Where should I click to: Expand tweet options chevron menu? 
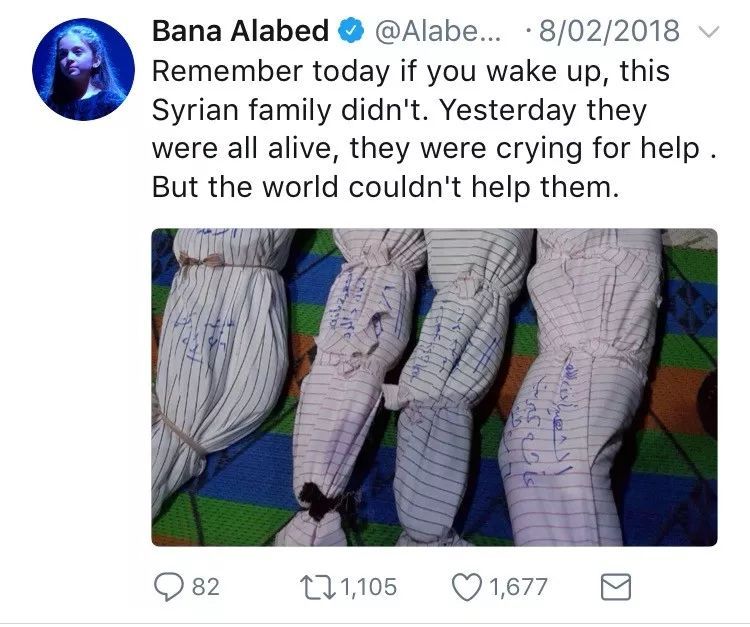pos(709,32)
